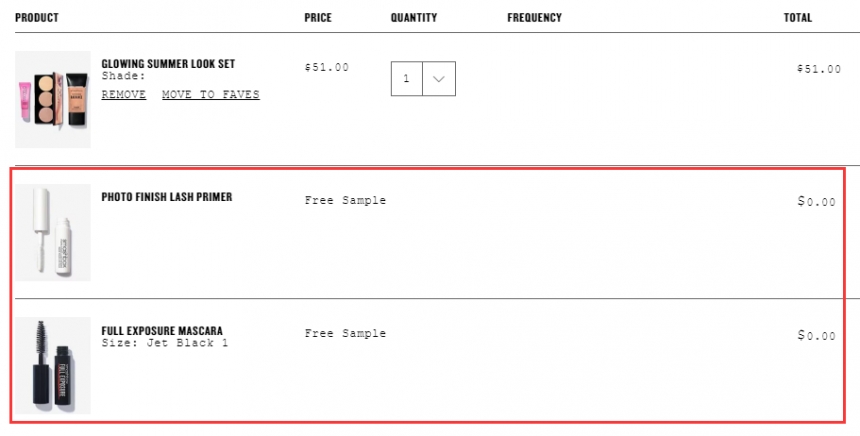Click the TOTAL column header

[798, 18]
